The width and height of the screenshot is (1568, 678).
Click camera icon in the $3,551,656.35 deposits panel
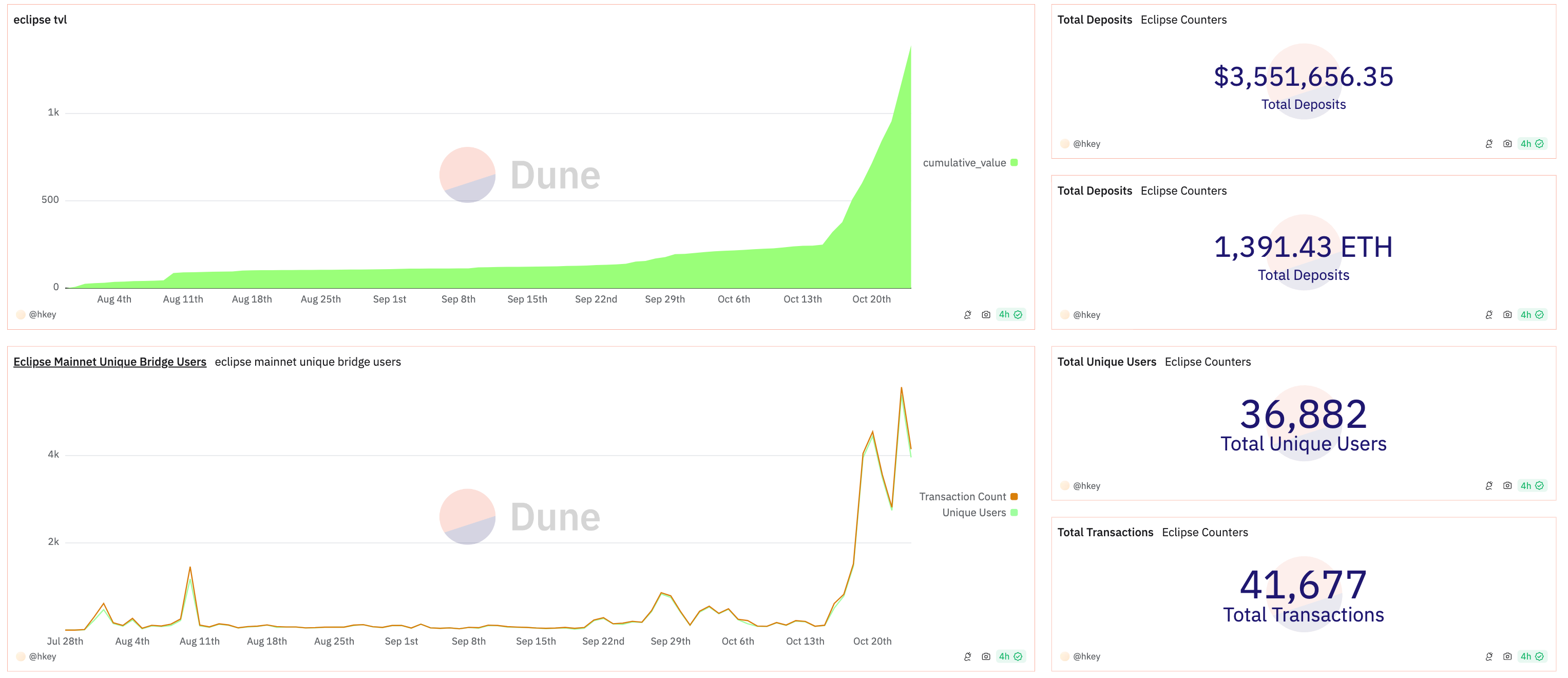[1506, 144]
